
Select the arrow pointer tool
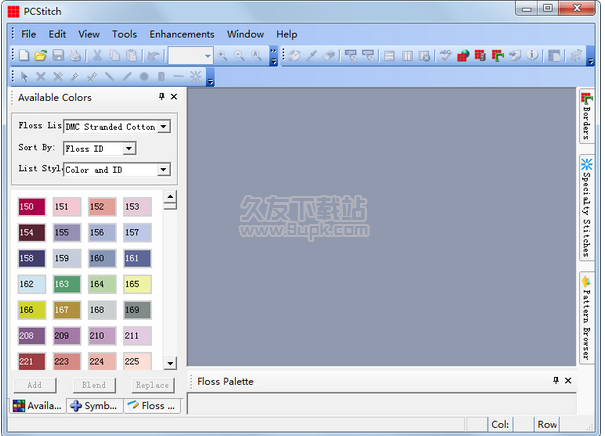(24, 77)
